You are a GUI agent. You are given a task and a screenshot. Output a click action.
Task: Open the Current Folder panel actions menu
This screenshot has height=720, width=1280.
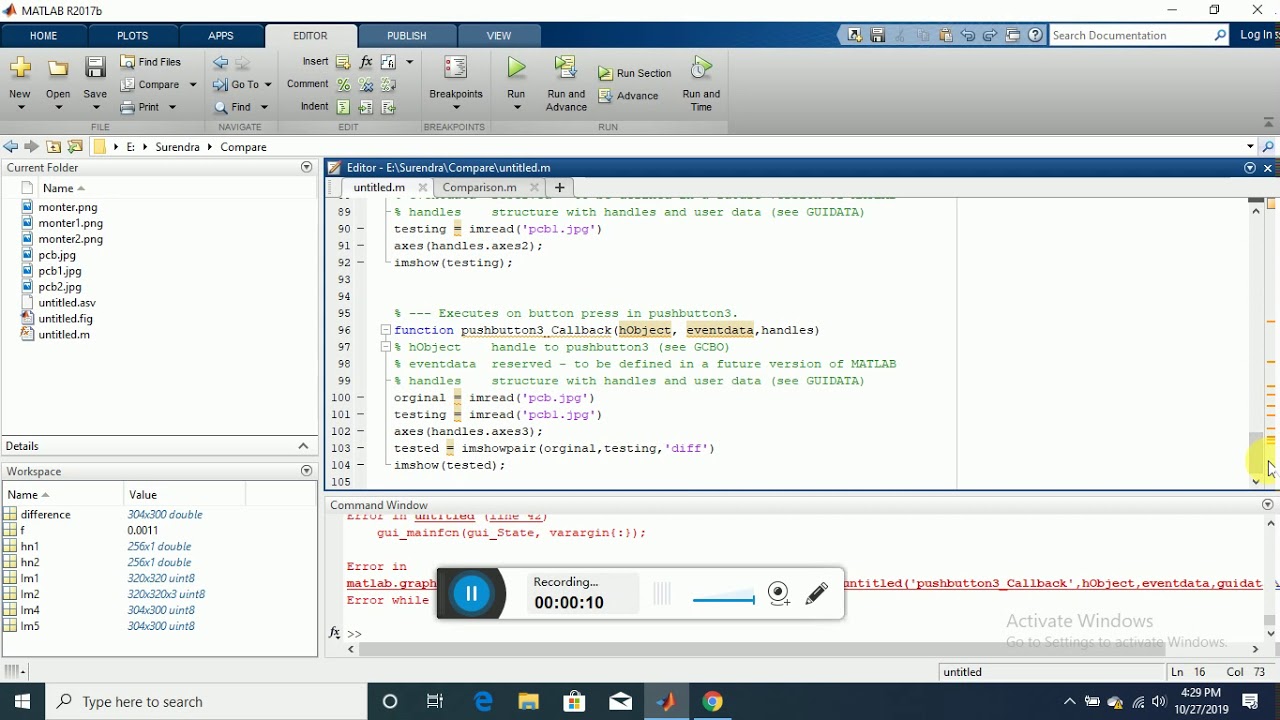[306, 167]
